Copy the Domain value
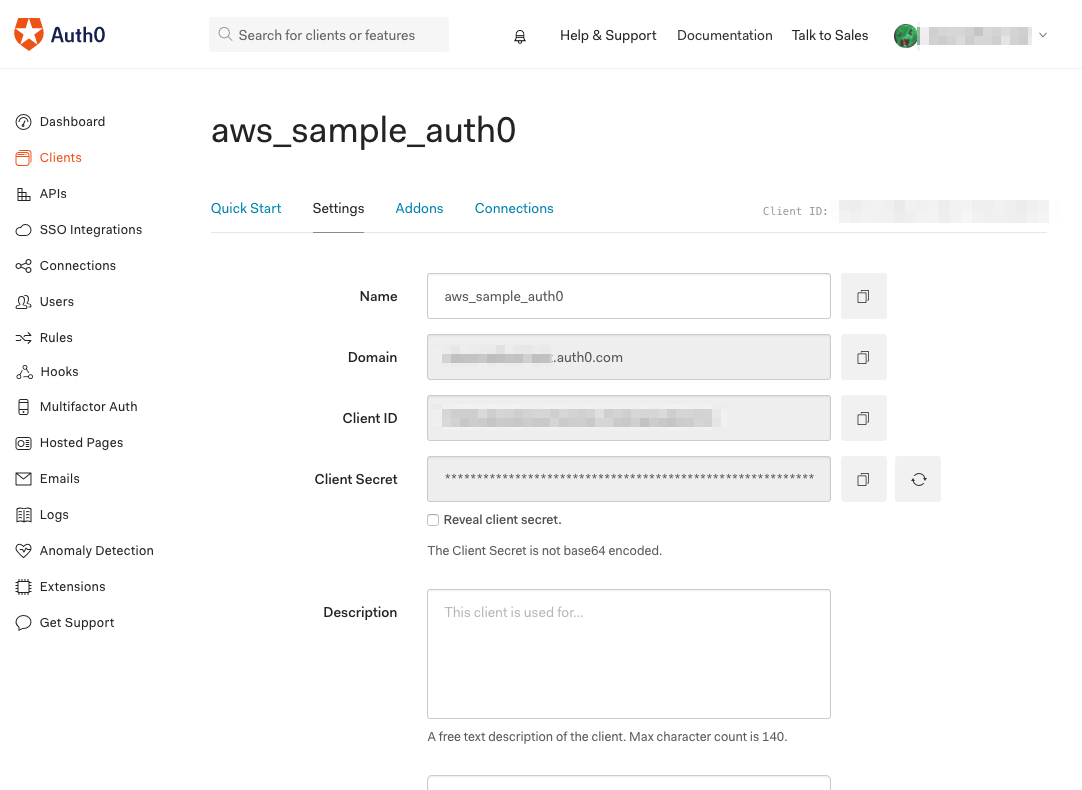The height and width of the screenshot is (790, 1082). (x=863, y=357)
